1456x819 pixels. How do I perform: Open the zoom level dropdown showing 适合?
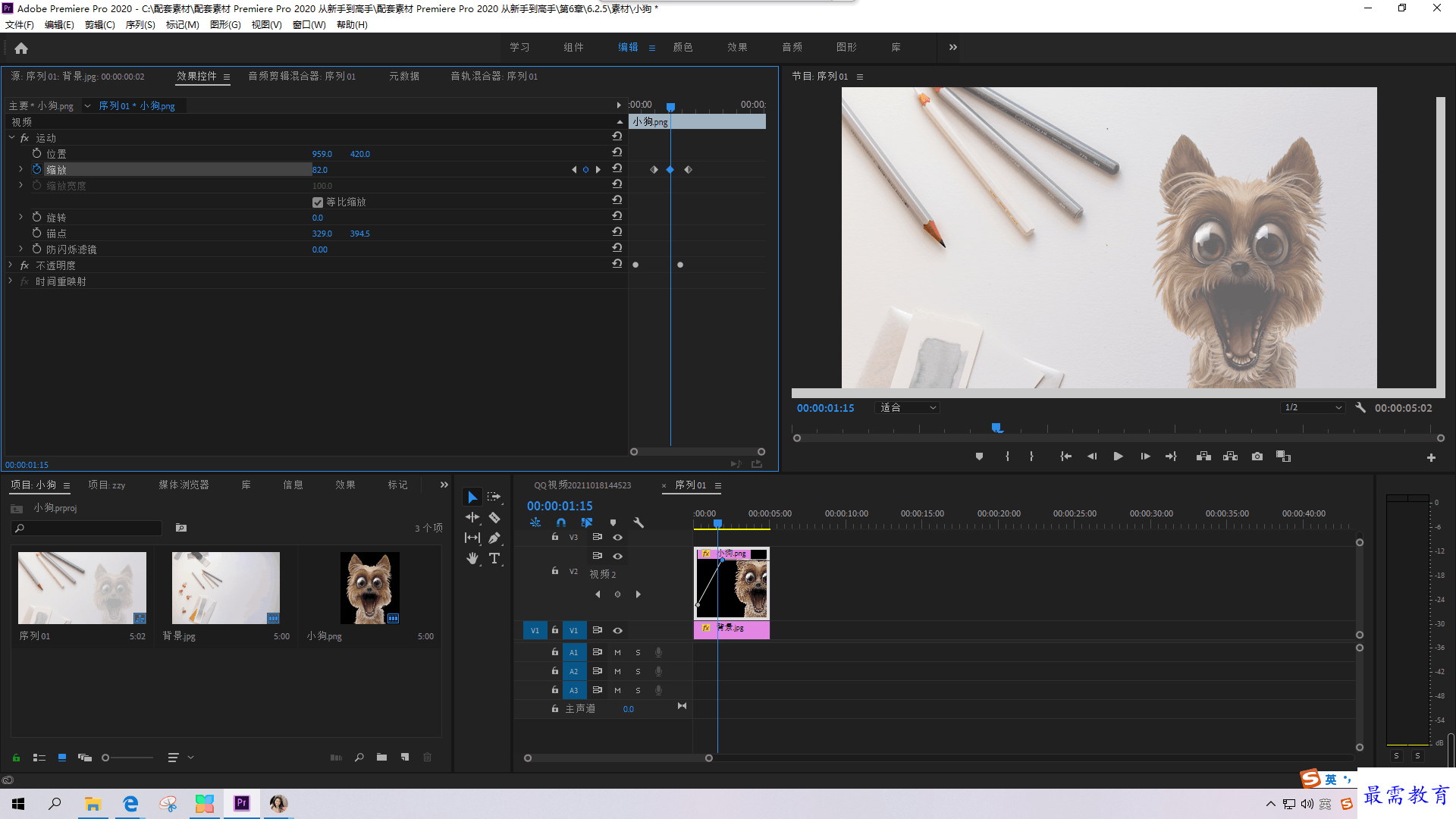point(908,407)
